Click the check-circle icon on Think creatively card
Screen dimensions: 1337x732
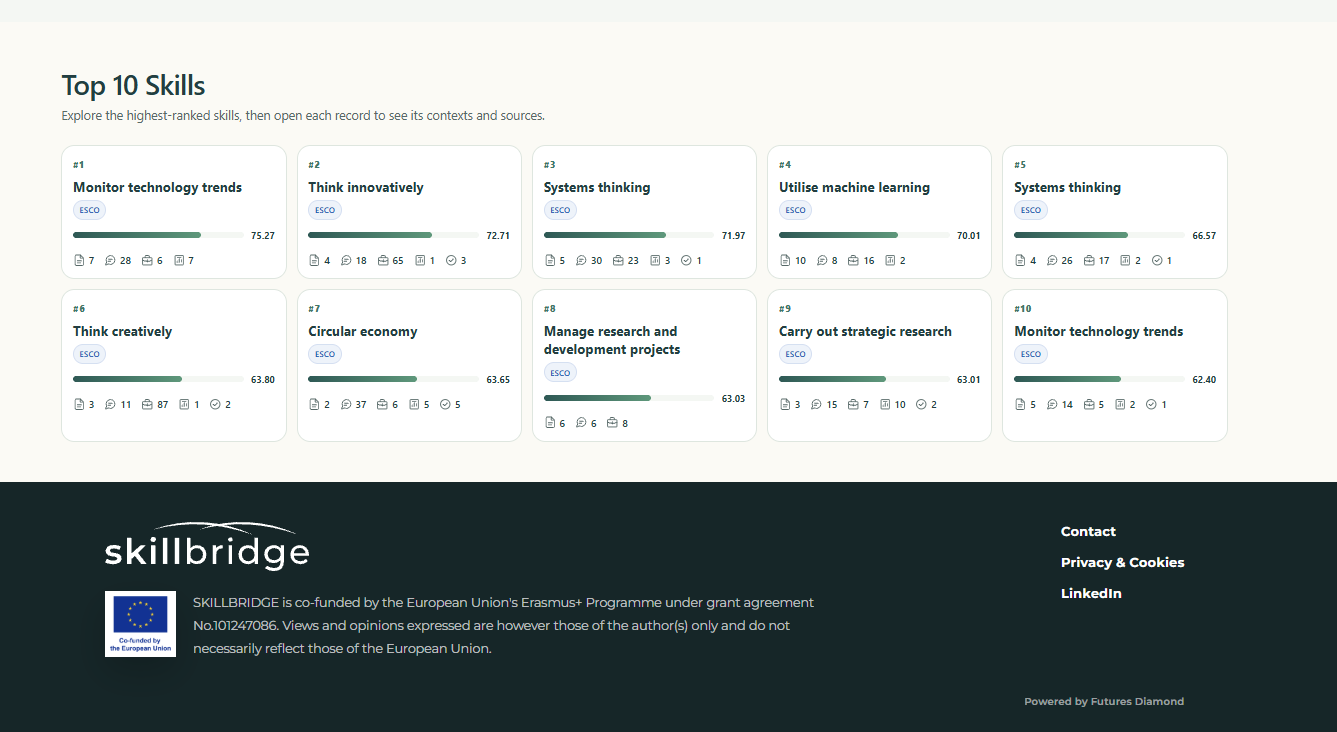click(215, 404)
